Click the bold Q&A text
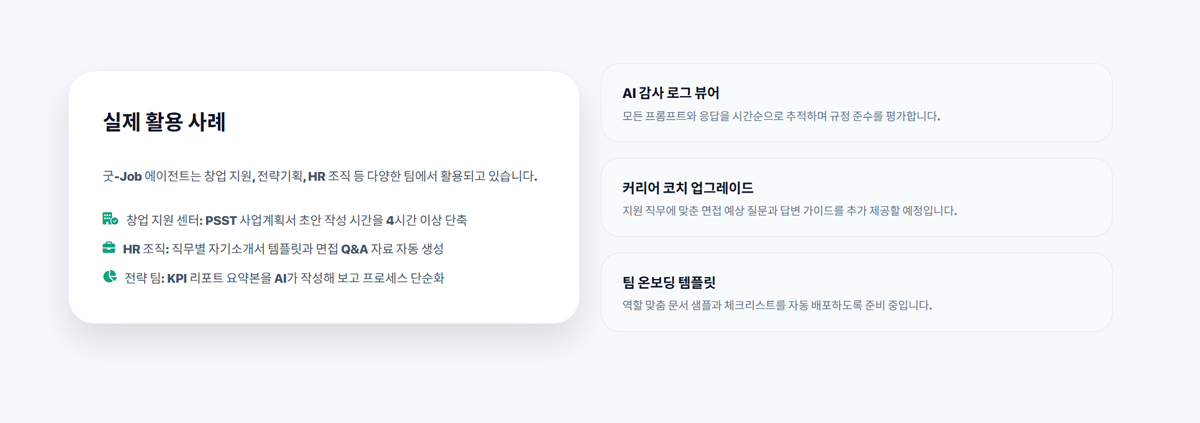This screenshot has width=1200, height=423. (x=355, y=249)
